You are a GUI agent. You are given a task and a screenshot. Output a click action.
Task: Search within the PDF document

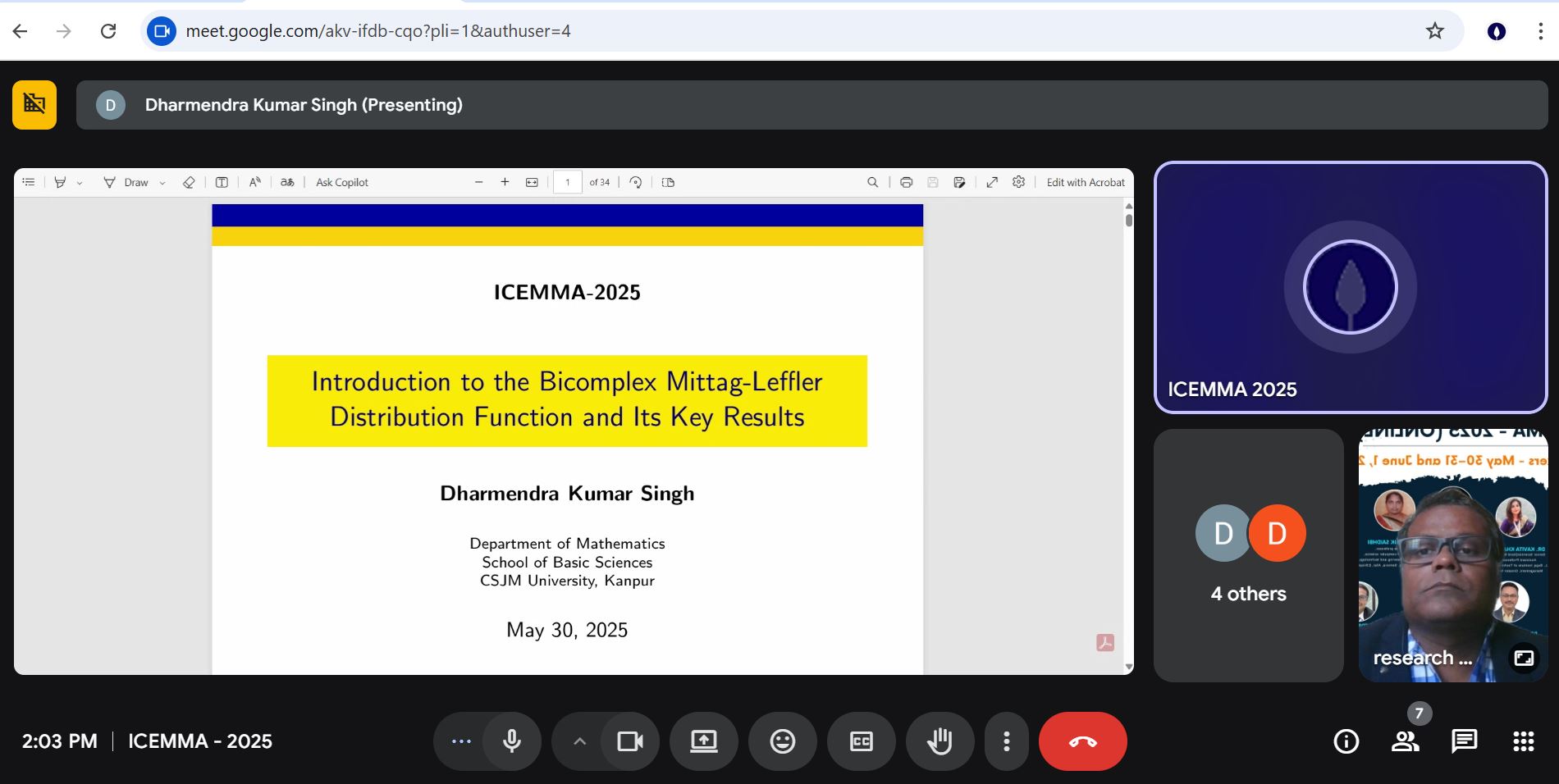pos(873,182)
